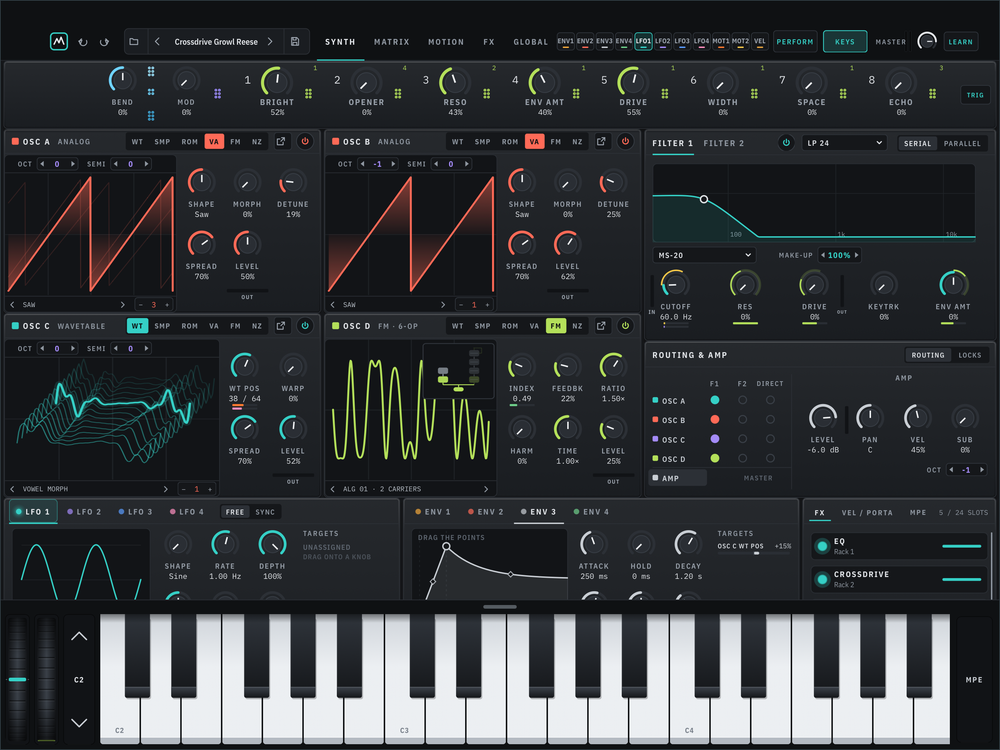Screen dimensions: 1000x750
Task: Toggle OSC C power
Action: (305, 326)
